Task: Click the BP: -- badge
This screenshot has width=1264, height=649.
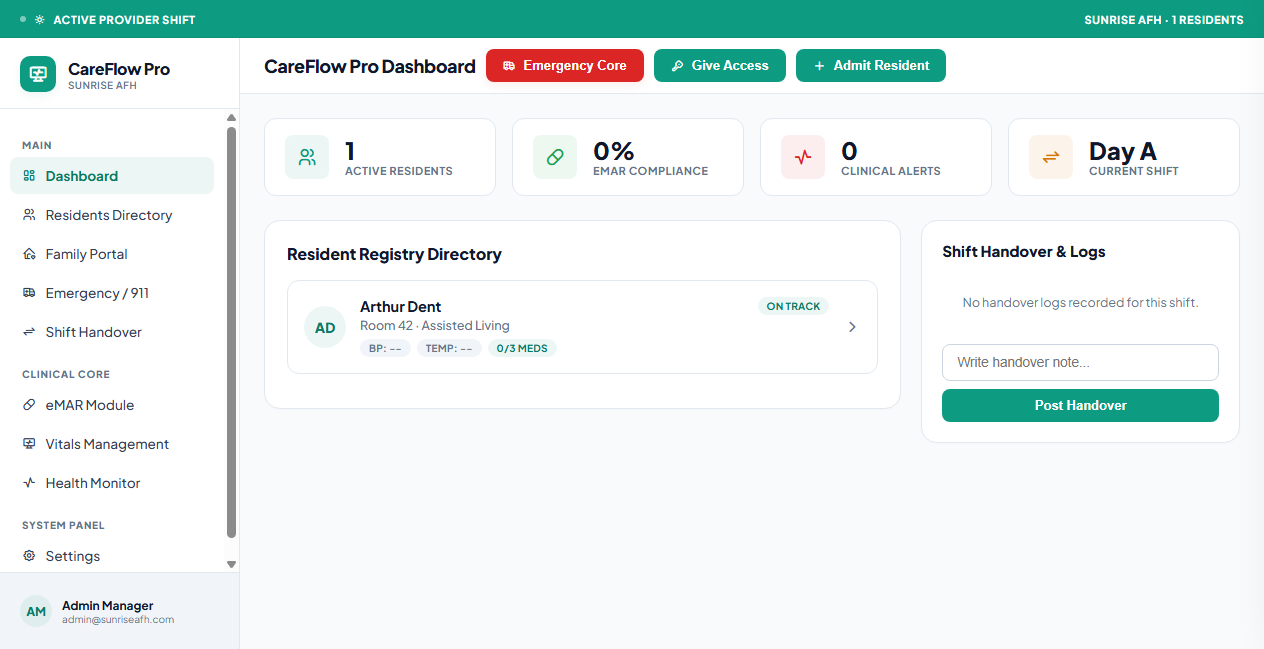Action: pyautogui.click(x=385, y=348)
